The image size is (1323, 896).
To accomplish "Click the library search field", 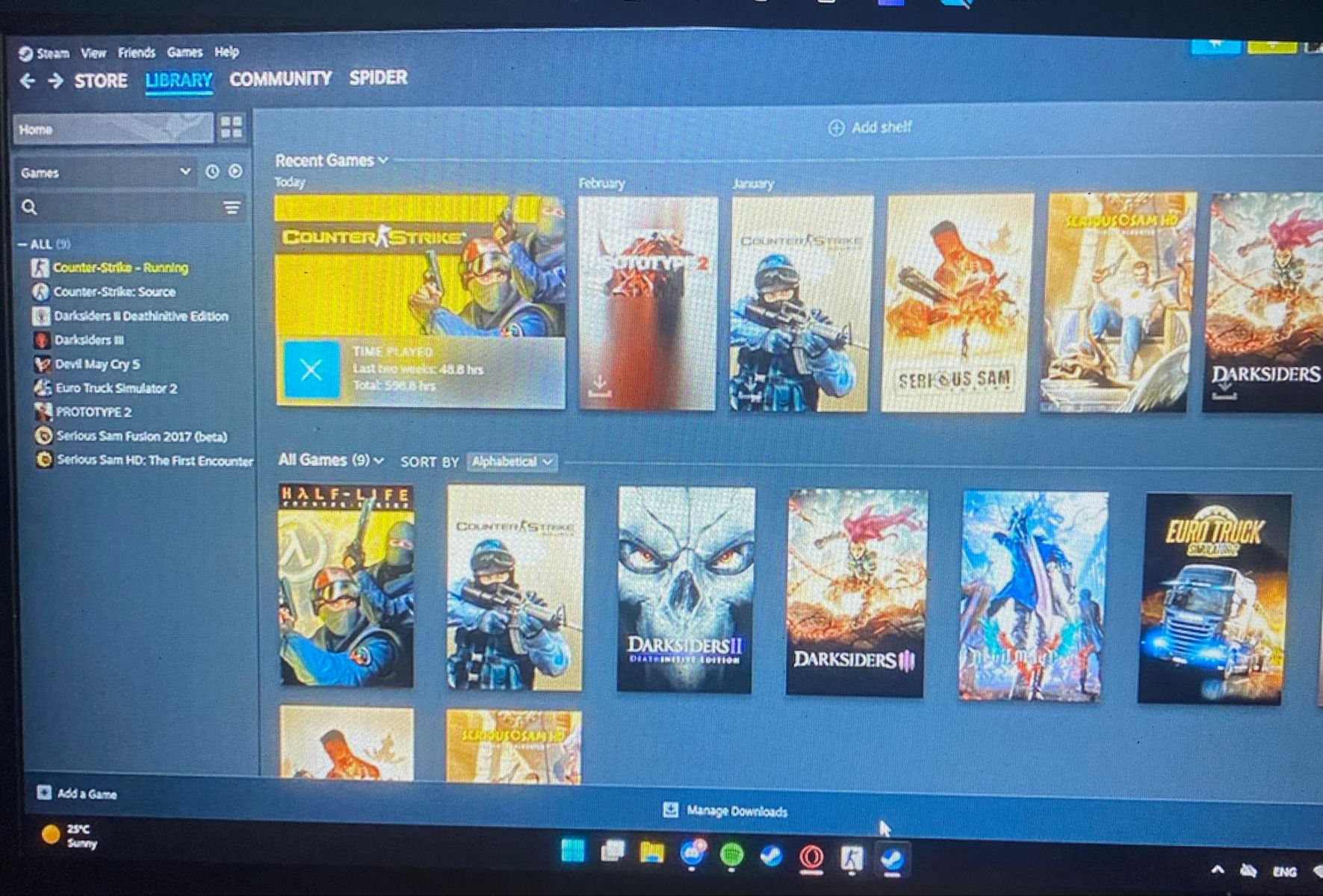I will [x=123, y=208].
